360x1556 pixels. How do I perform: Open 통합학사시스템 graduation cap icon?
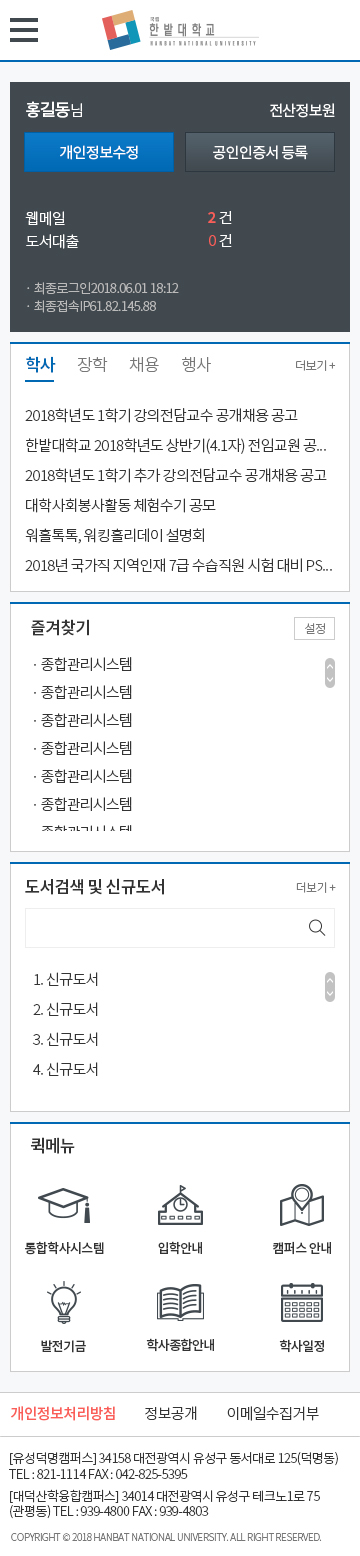[x=64, y=1204]
